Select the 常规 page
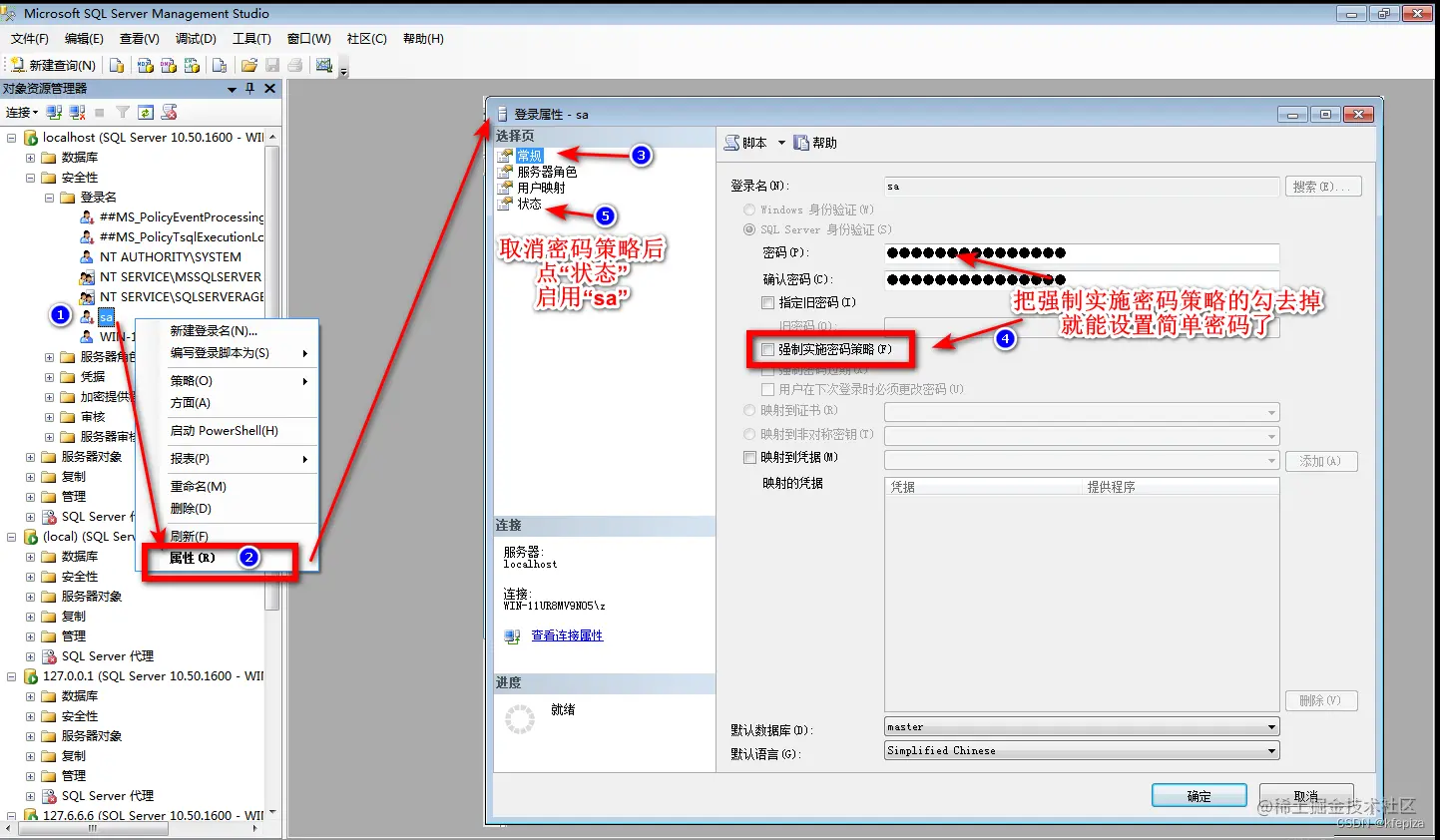The height and width of the screenshot is (840, 1440). point(530,156)
